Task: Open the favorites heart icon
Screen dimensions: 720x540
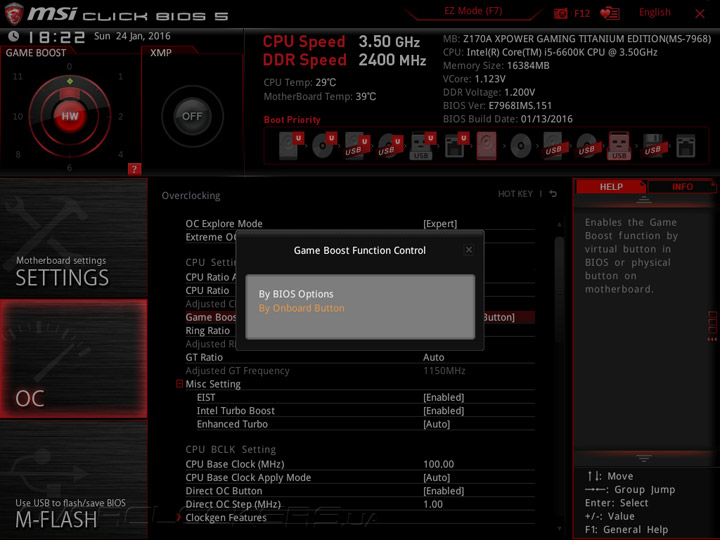Action: (610, 14)
